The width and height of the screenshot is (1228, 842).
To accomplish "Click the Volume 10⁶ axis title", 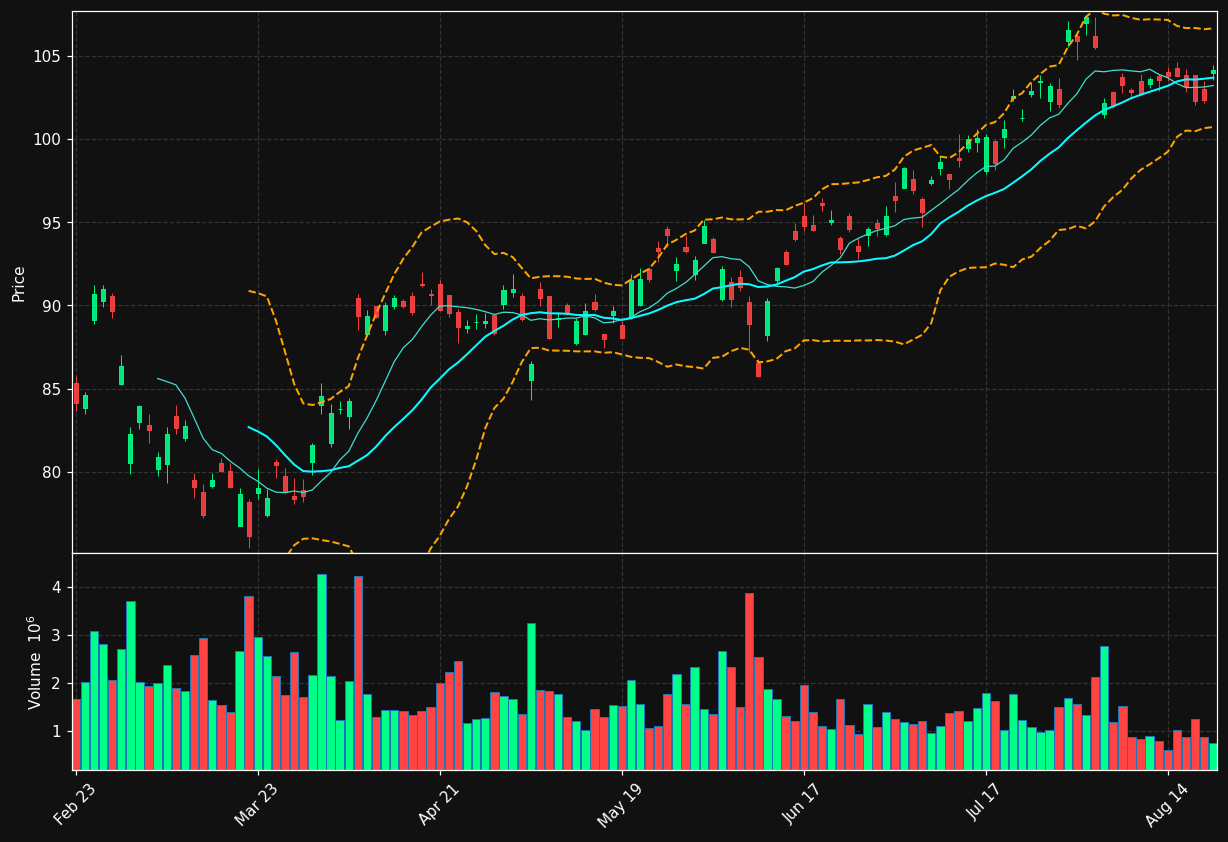I will (35, 662).
